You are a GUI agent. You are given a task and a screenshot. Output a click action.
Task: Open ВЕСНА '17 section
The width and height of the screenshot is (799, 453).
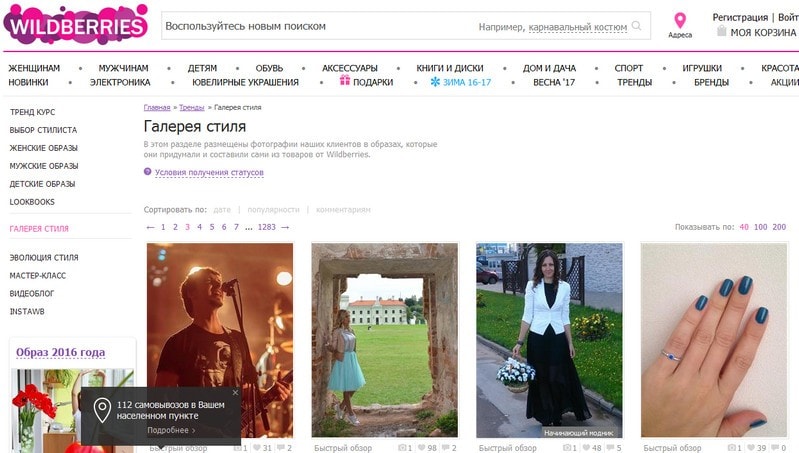click(x=554, y=82)
